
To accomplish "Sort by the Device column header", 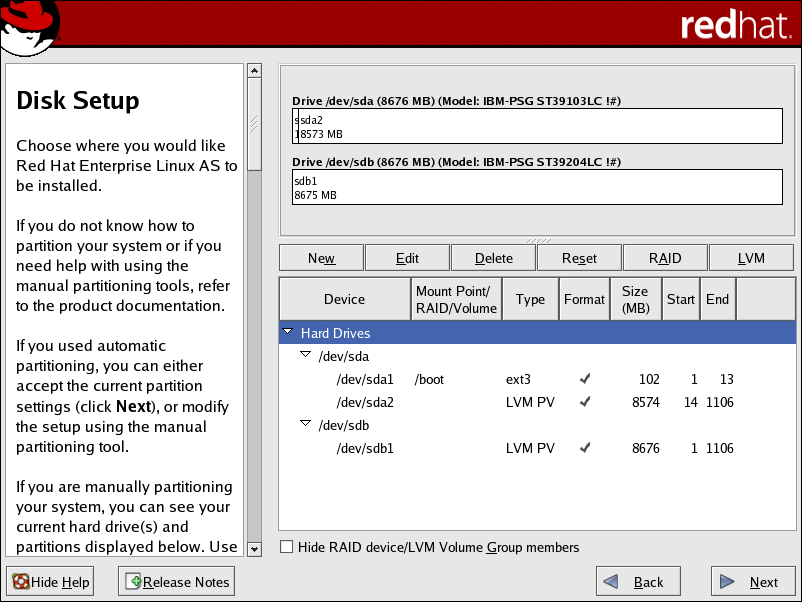I will [x=344, y=299].
